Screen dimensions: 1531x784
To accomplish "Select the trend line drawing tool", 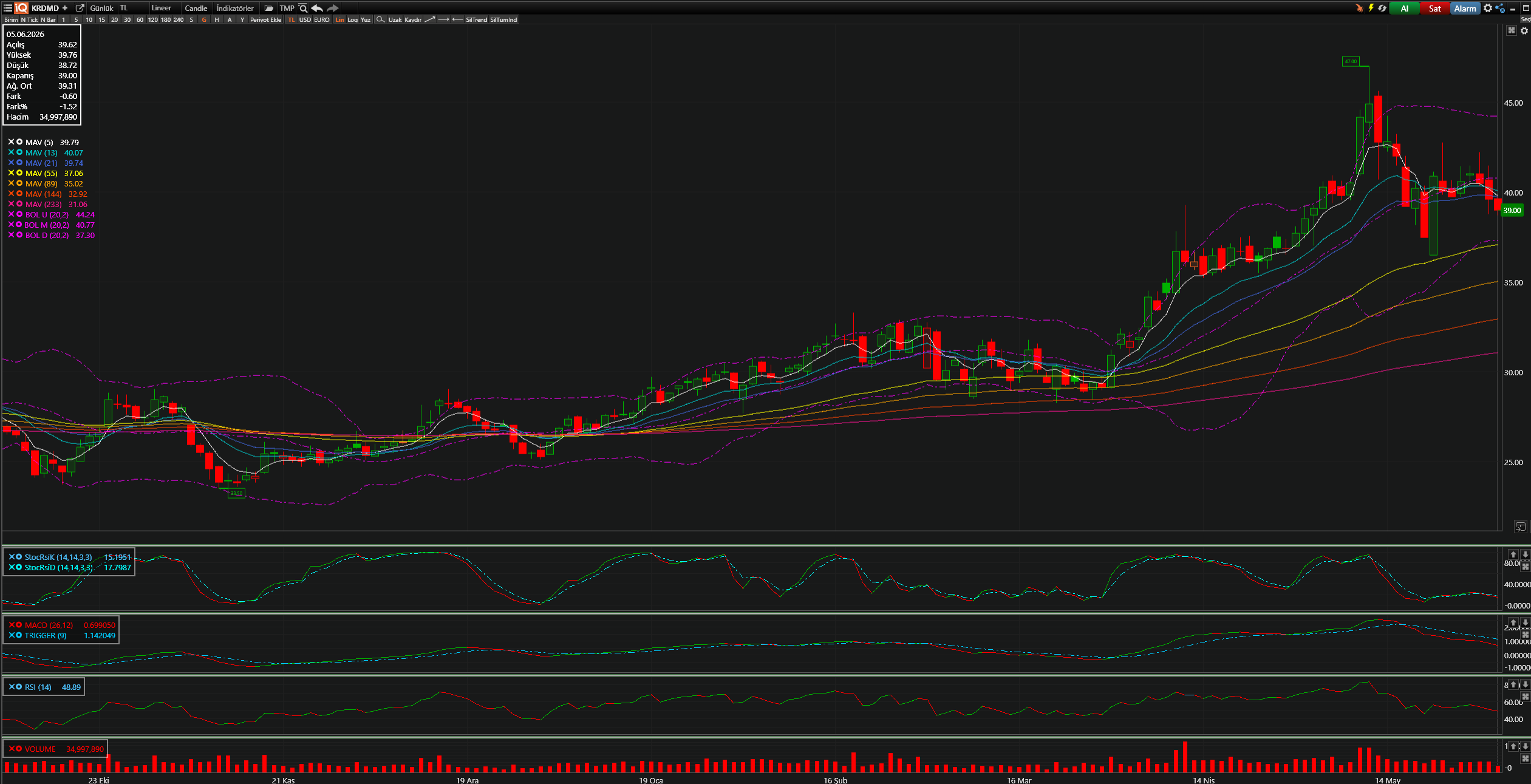I will [x=429, y=19].
